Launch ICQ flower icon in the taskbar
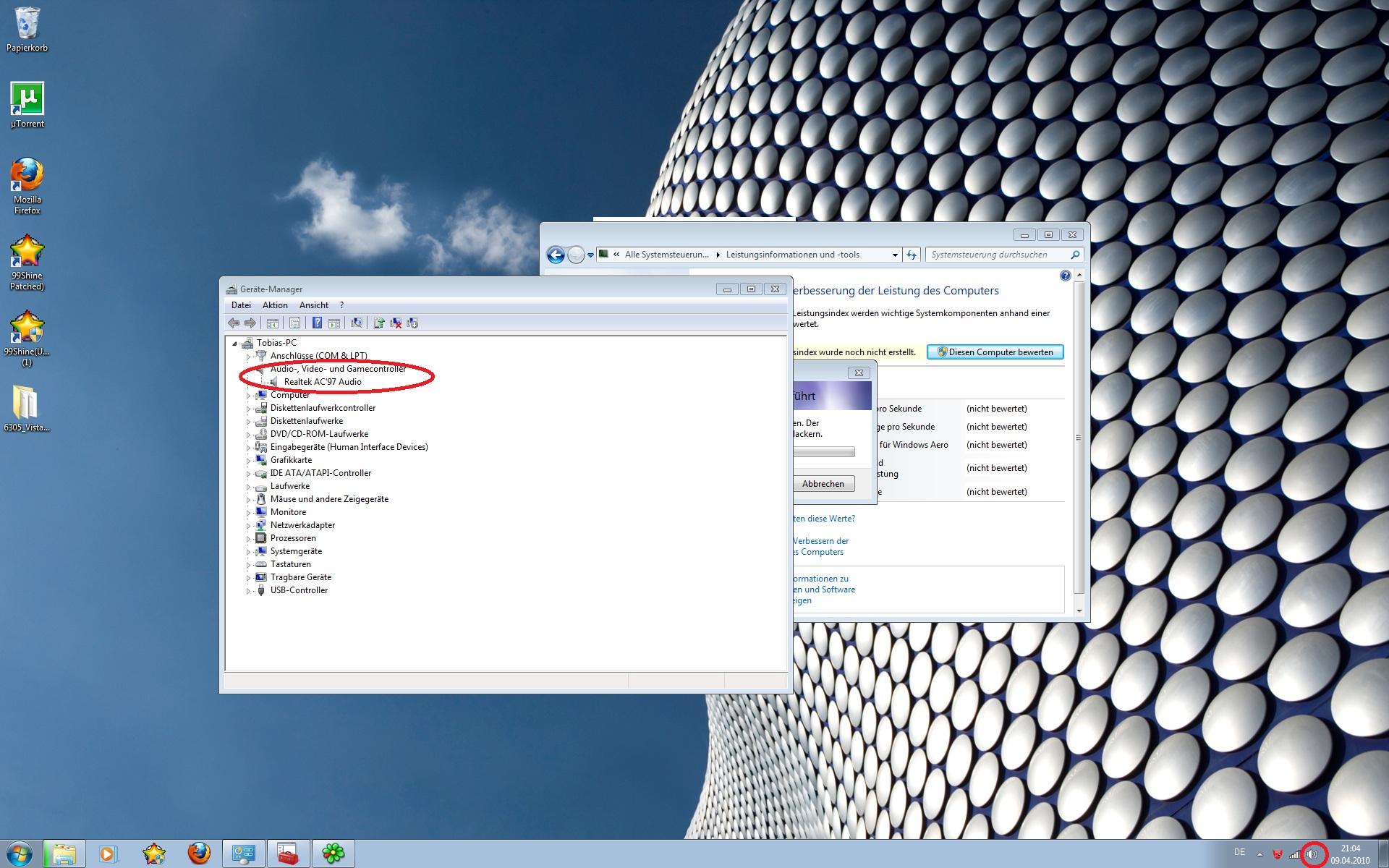 pos(334,854)
